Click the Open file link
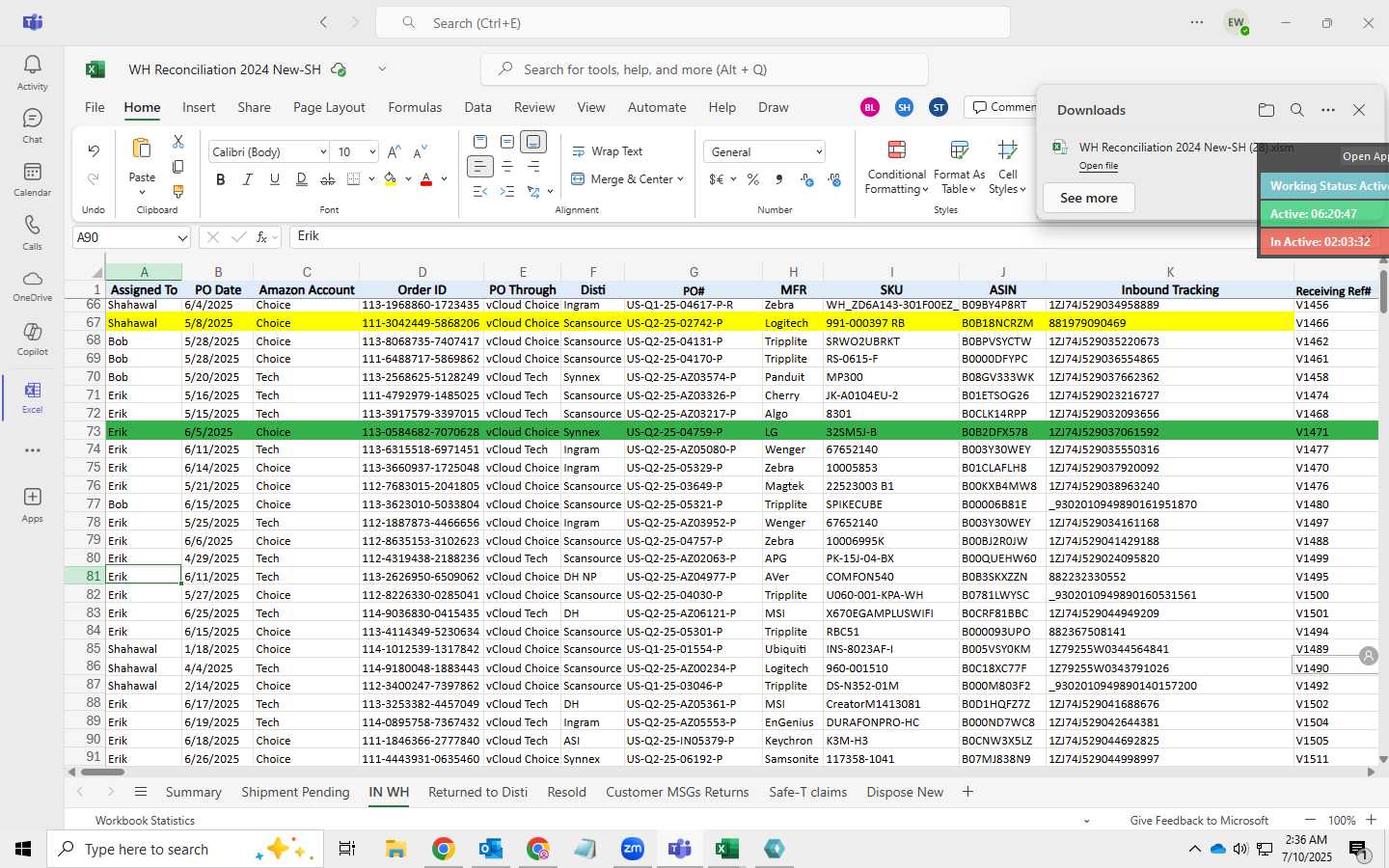1389x868 pixels. tap(1099, 166)
